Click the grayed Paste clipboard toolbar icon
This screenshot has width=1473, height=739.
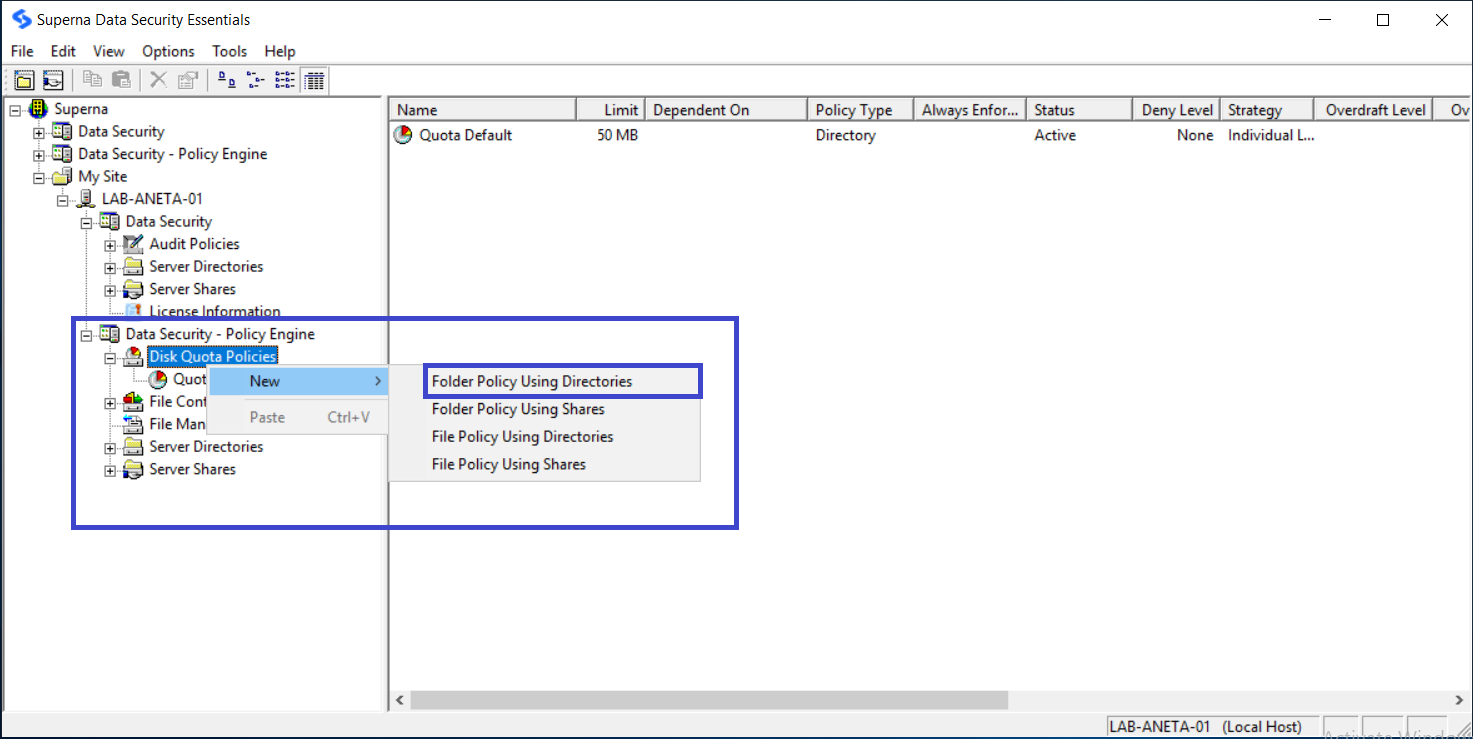[x=121, y=80]
